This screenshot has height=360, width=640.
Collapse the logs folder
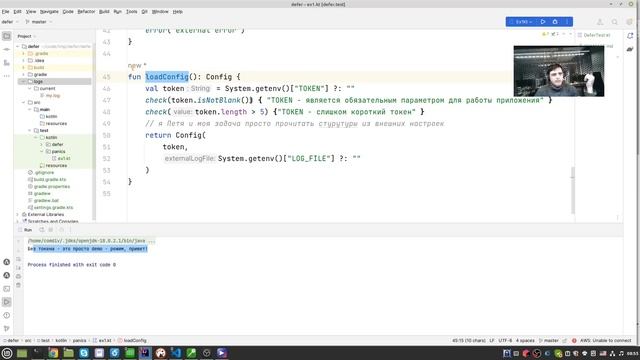click(24, 82)
